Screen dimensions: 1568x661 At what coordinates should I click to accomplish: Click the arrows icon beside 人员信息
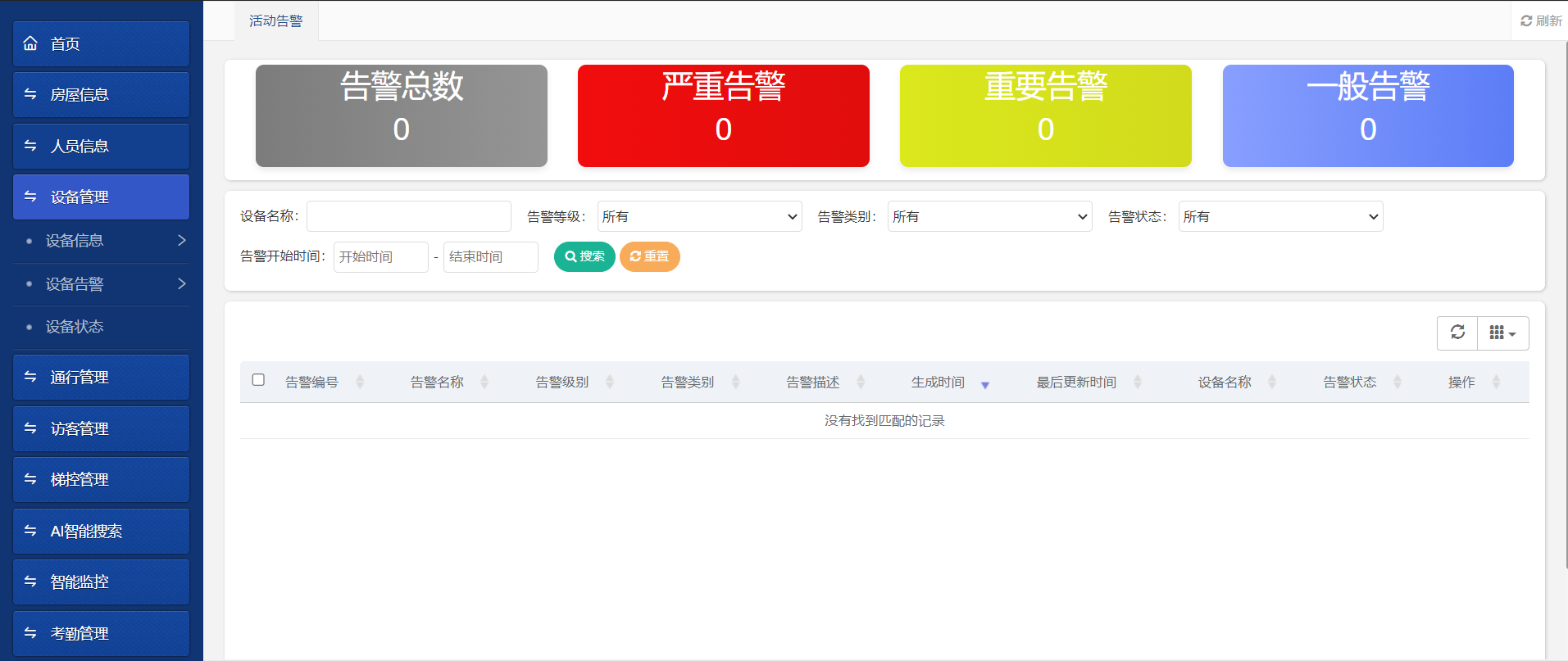(x=30, y=146)
